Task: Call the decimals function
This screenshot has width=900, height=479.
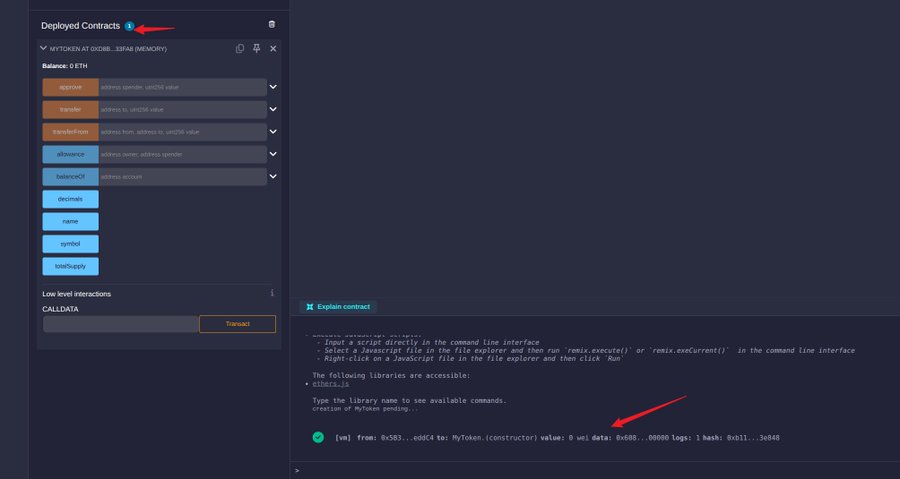Action: (x=71, y=199)
